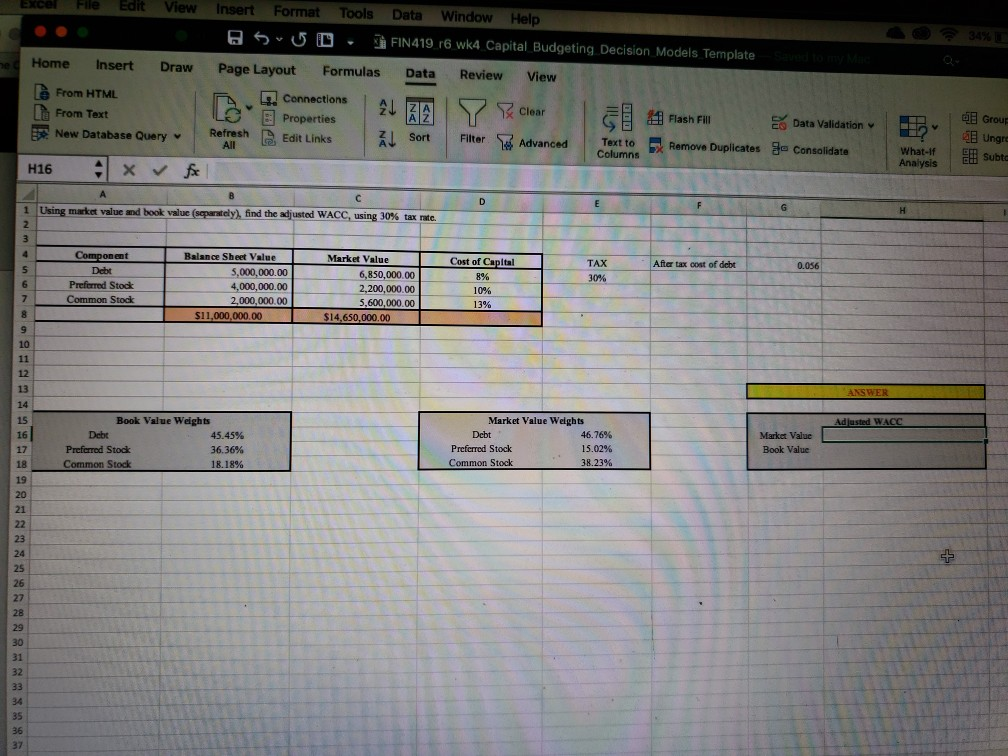Use the Flash Fill icon
Screen dimensions: 1008x756
click(655, 118)
